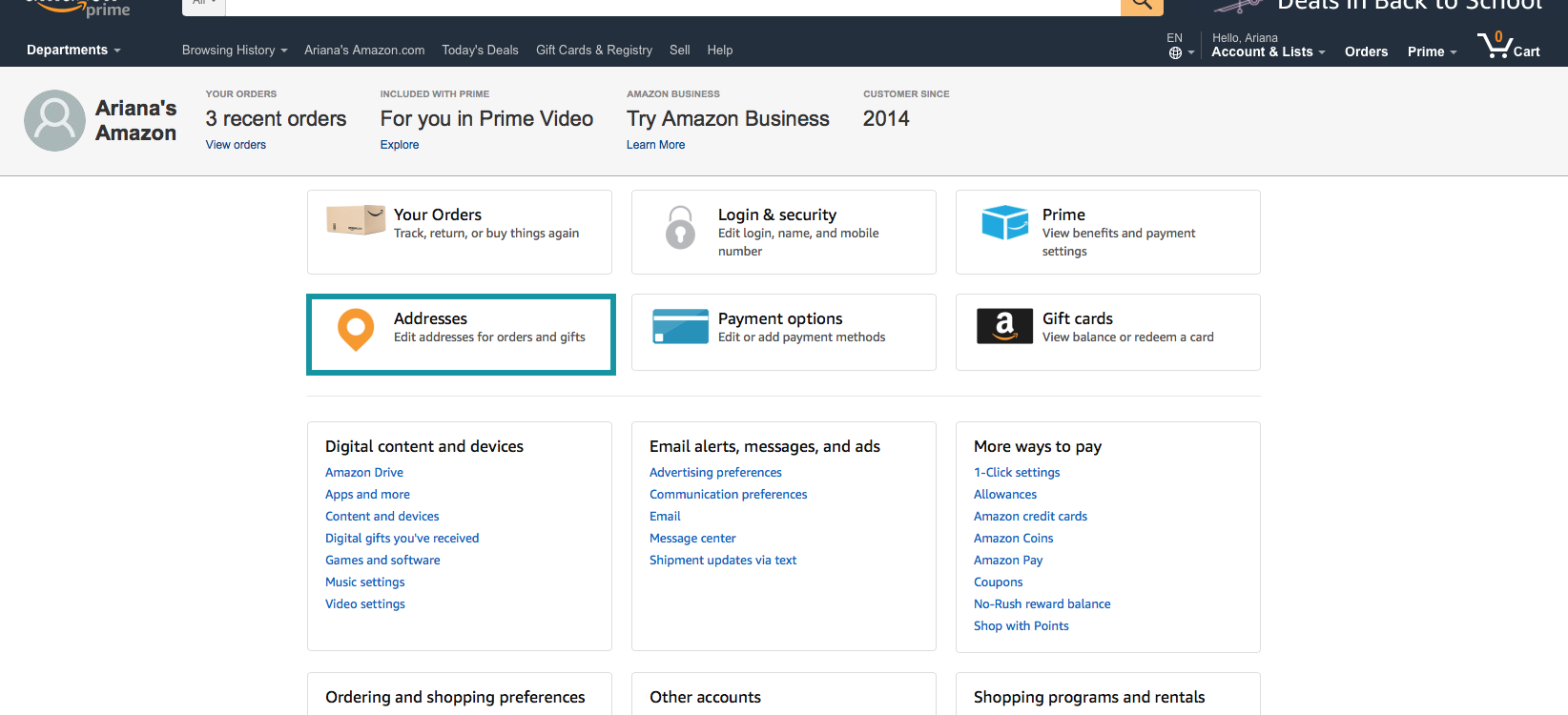This screenshot has width=1568, height=715.
Task: Click Try Amazon Business heading
Action: click(x=728, y=118)
